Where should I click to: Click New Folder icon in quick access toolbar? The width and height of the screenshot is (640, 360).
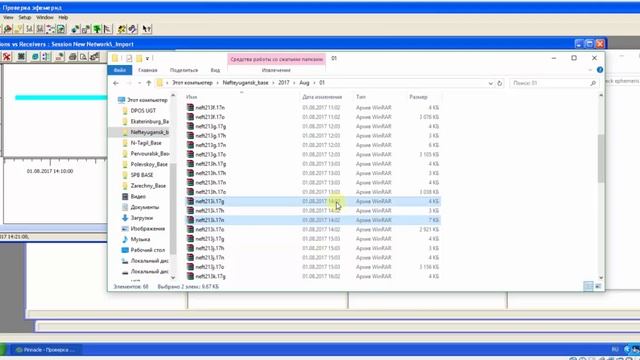click(x=139, y=58)
